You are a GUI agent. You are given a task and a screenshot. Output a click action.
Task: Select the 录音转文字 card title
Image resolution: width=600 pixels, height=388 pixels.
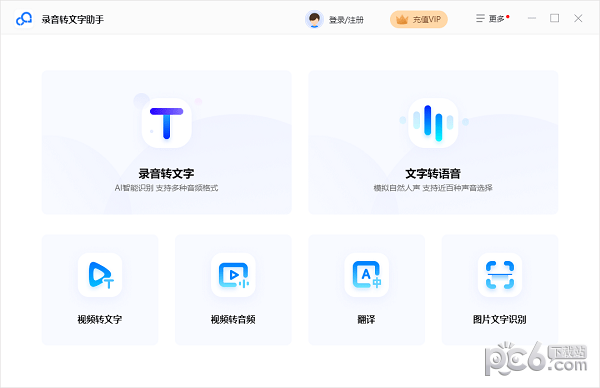click(166, 174)
